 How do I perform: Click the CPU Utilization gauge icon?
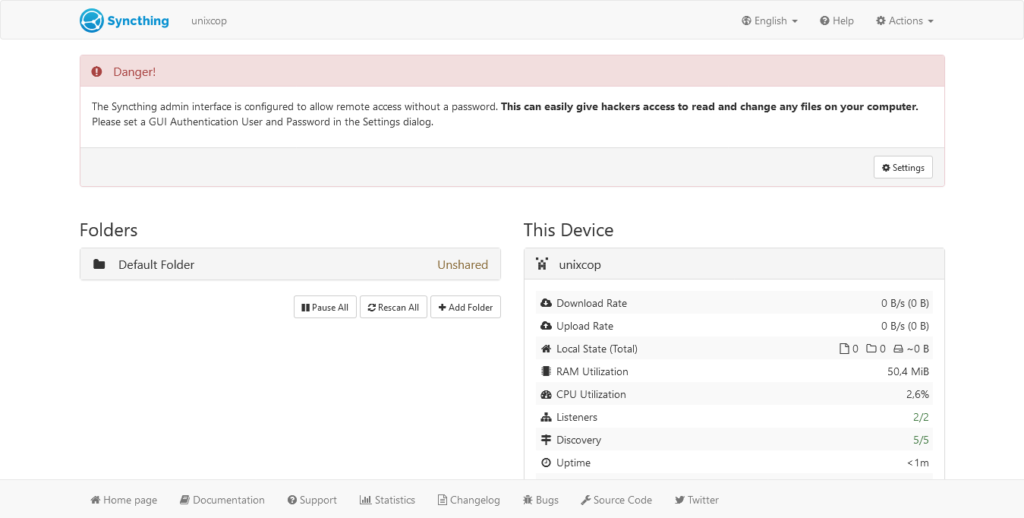546,395
